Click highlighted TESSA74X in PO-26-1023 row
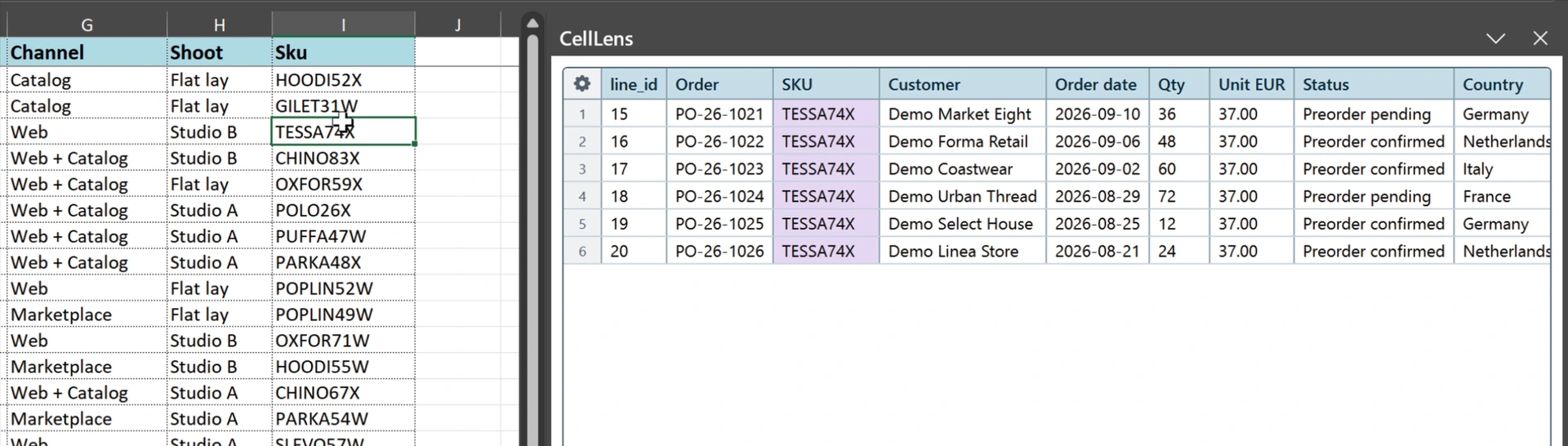1568x446 pixels. (826, 169)
